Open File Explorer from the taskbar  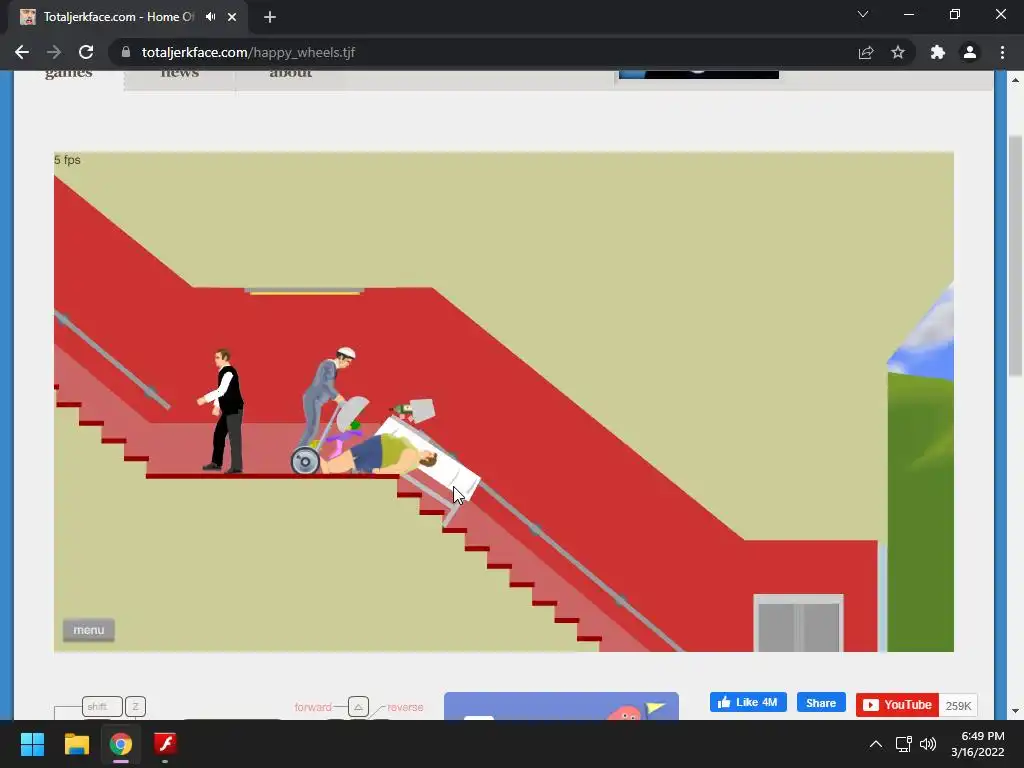coord(76,744)
